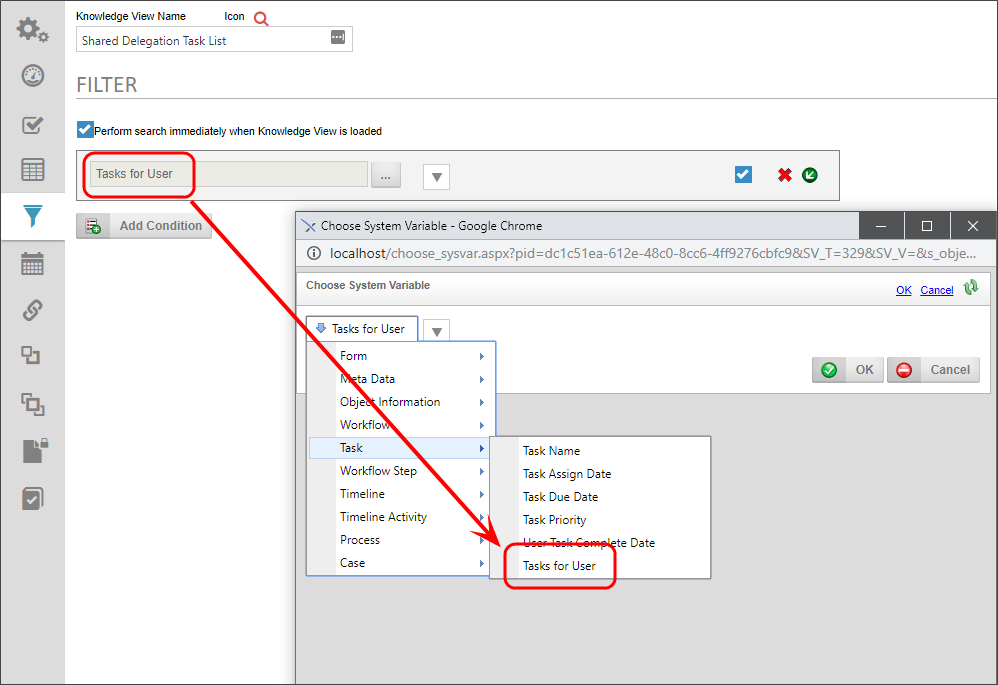998x685 pixels.
Task: Toggle Perform search immediately checkbox
Action: point(85,130)
